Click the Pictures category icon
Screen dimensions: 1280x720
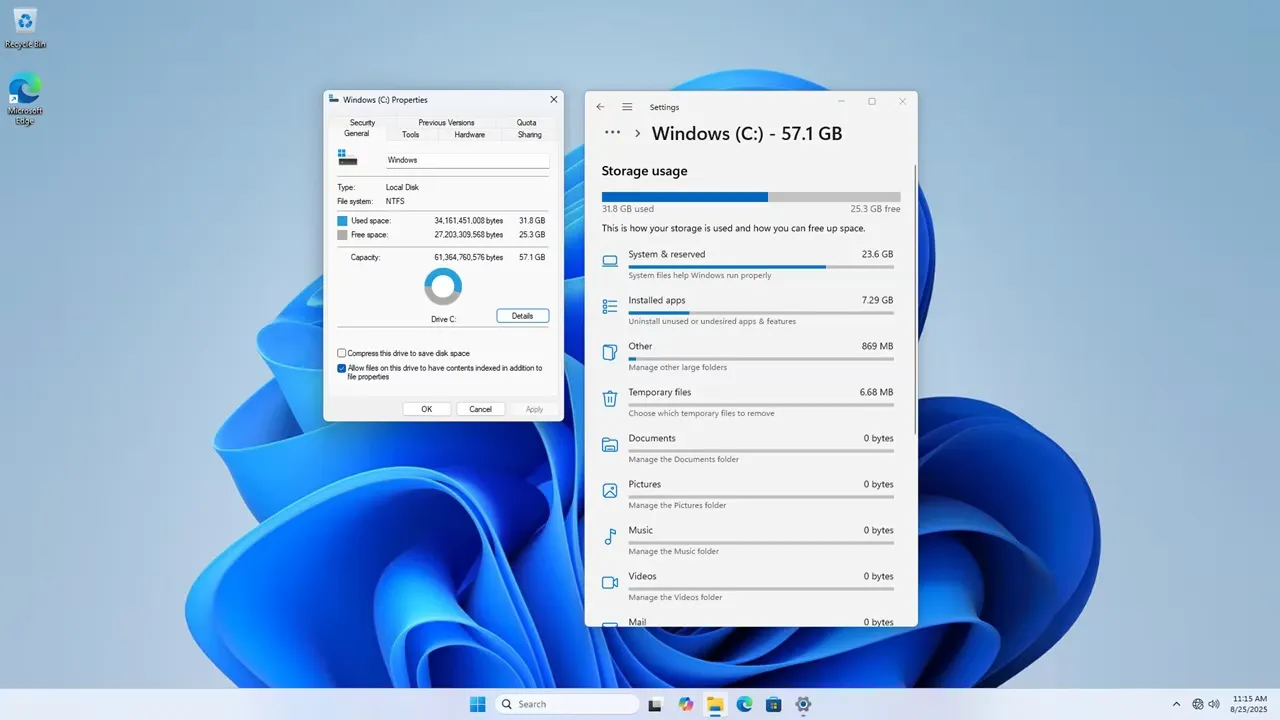tap(610, 491)
